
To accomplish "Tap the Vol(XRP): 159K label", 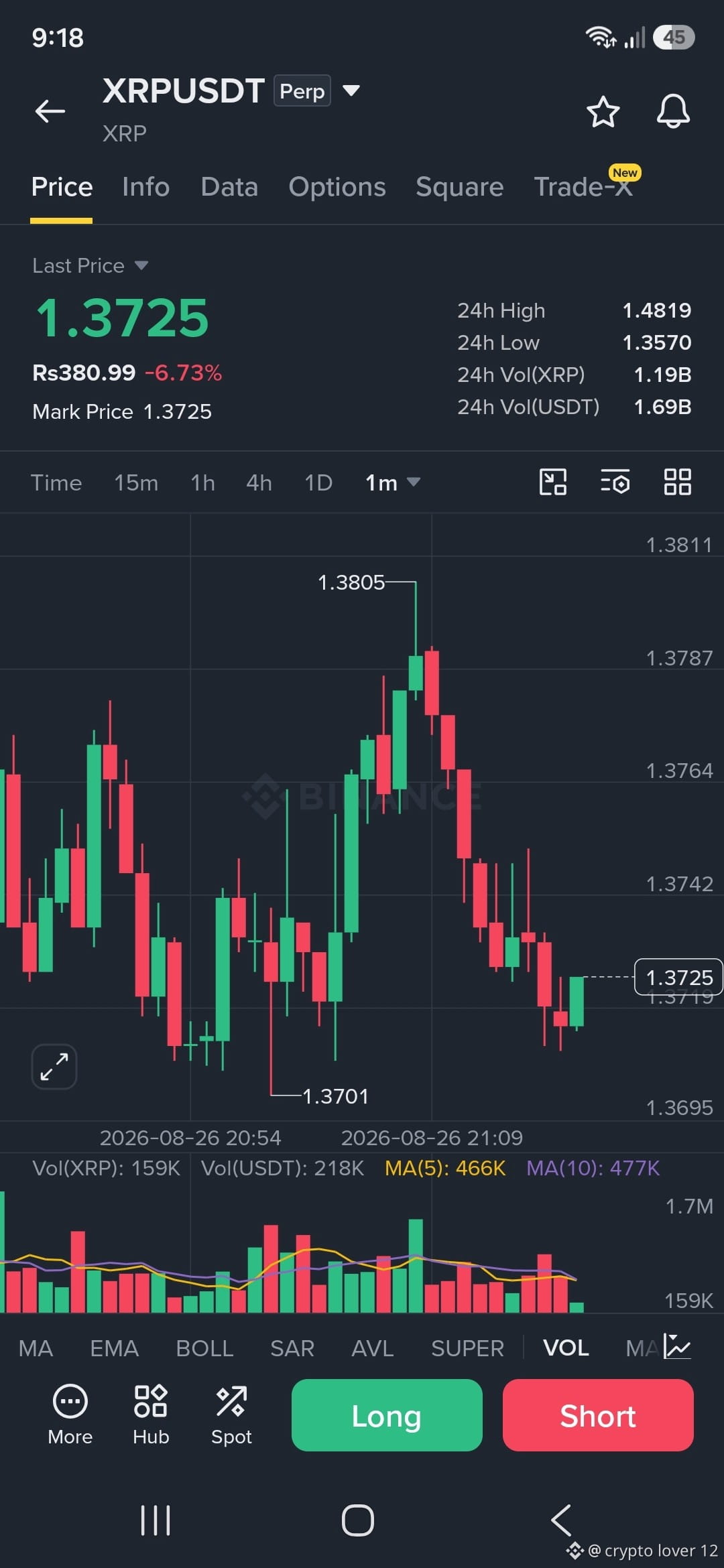I will coord(107,1168).
